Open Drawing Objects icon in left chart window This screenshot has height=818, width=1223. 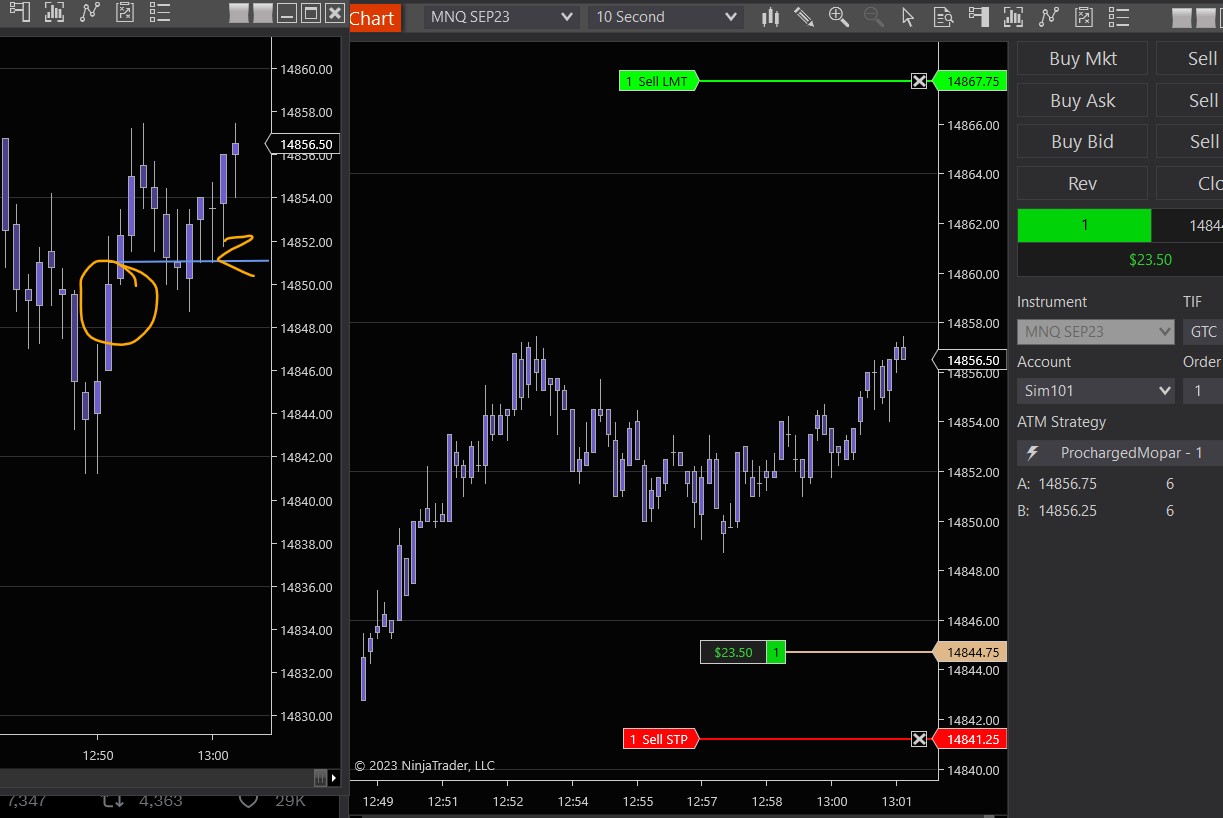pos(124,13)
